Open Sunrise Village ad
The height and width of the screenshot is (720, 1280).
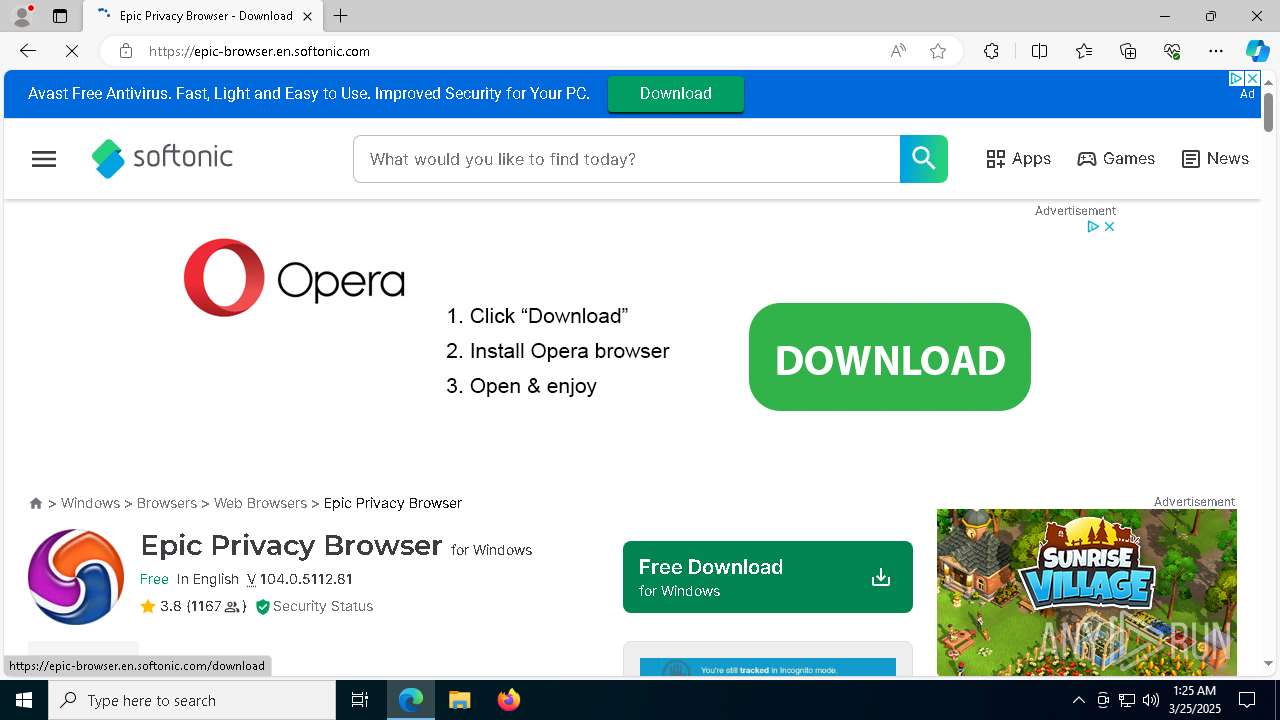(1087, 592)
